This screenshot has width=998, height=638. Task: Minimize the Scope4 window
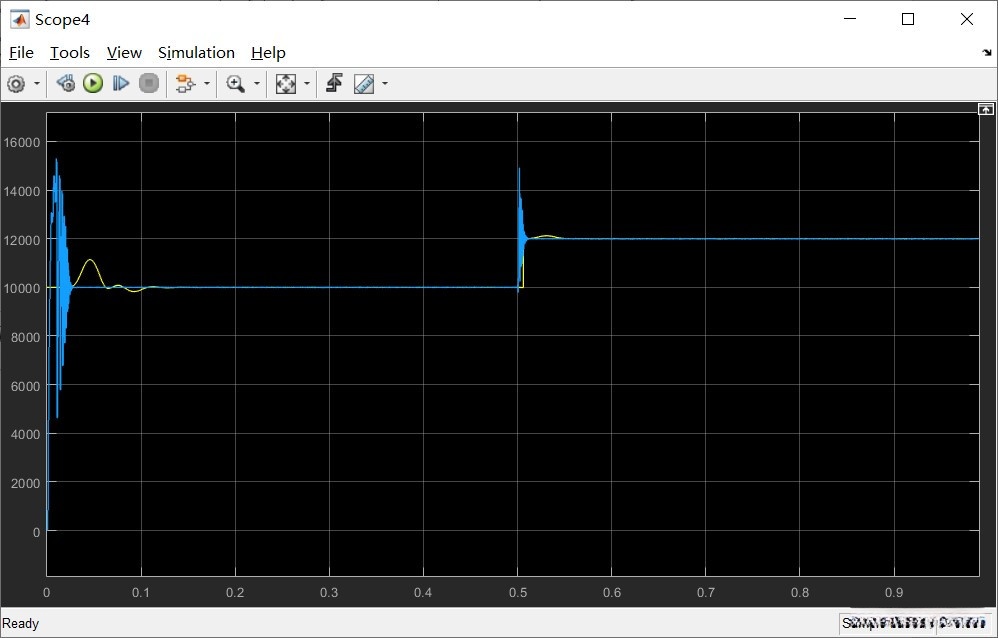point(850,20)
